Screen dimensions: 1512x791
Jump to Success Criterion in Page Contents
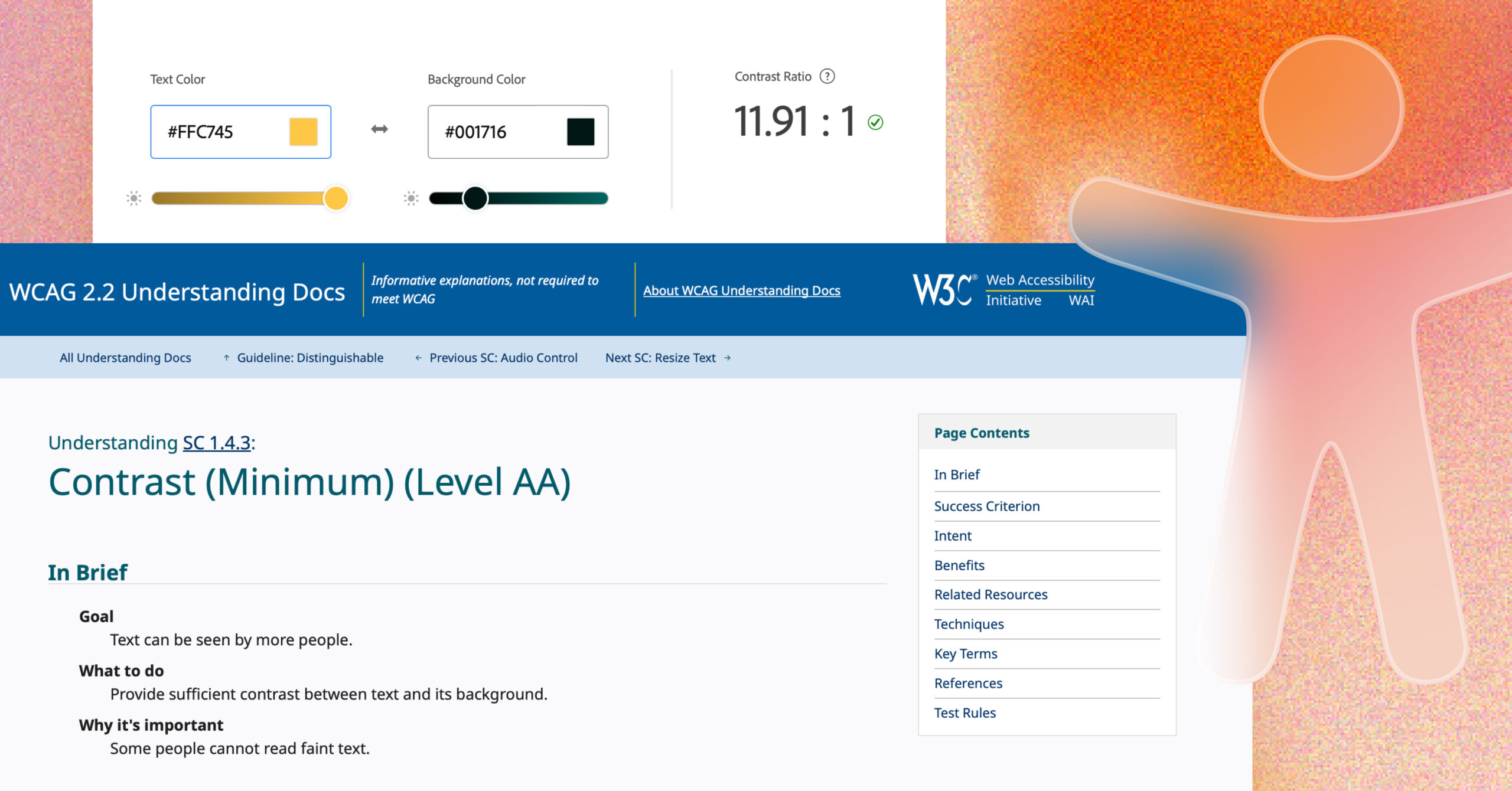(x=987, y=506)
